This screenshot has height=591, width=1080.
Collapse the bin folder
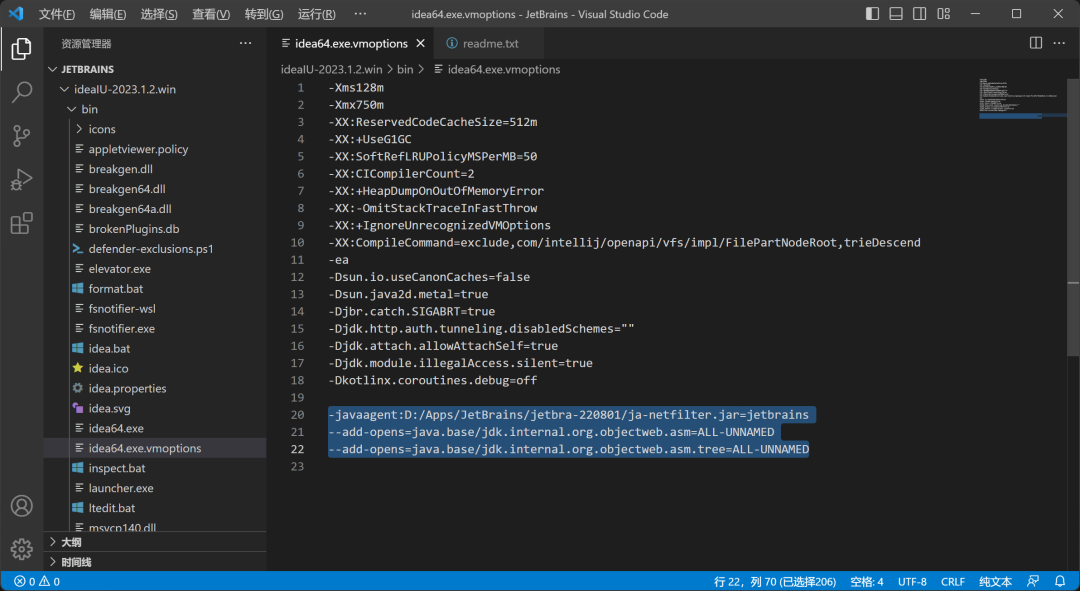[155, 109]
